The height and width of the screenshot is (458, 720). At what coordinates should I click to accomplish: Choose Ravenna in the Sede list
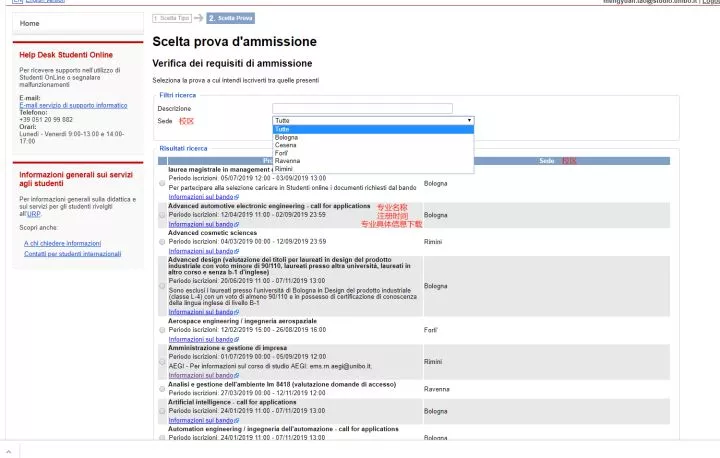pyautogui.click(x=373, y=161)
